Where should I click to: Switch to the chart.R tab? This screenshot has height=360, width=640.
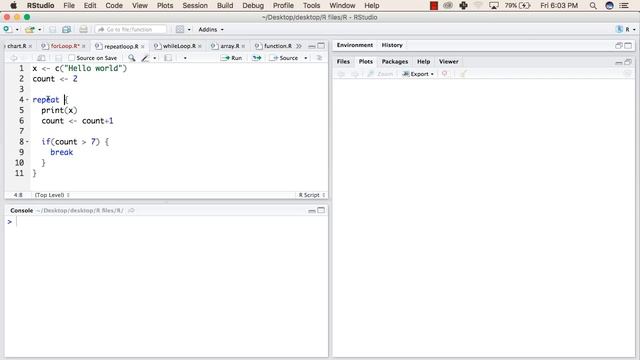tap(17, 46)
